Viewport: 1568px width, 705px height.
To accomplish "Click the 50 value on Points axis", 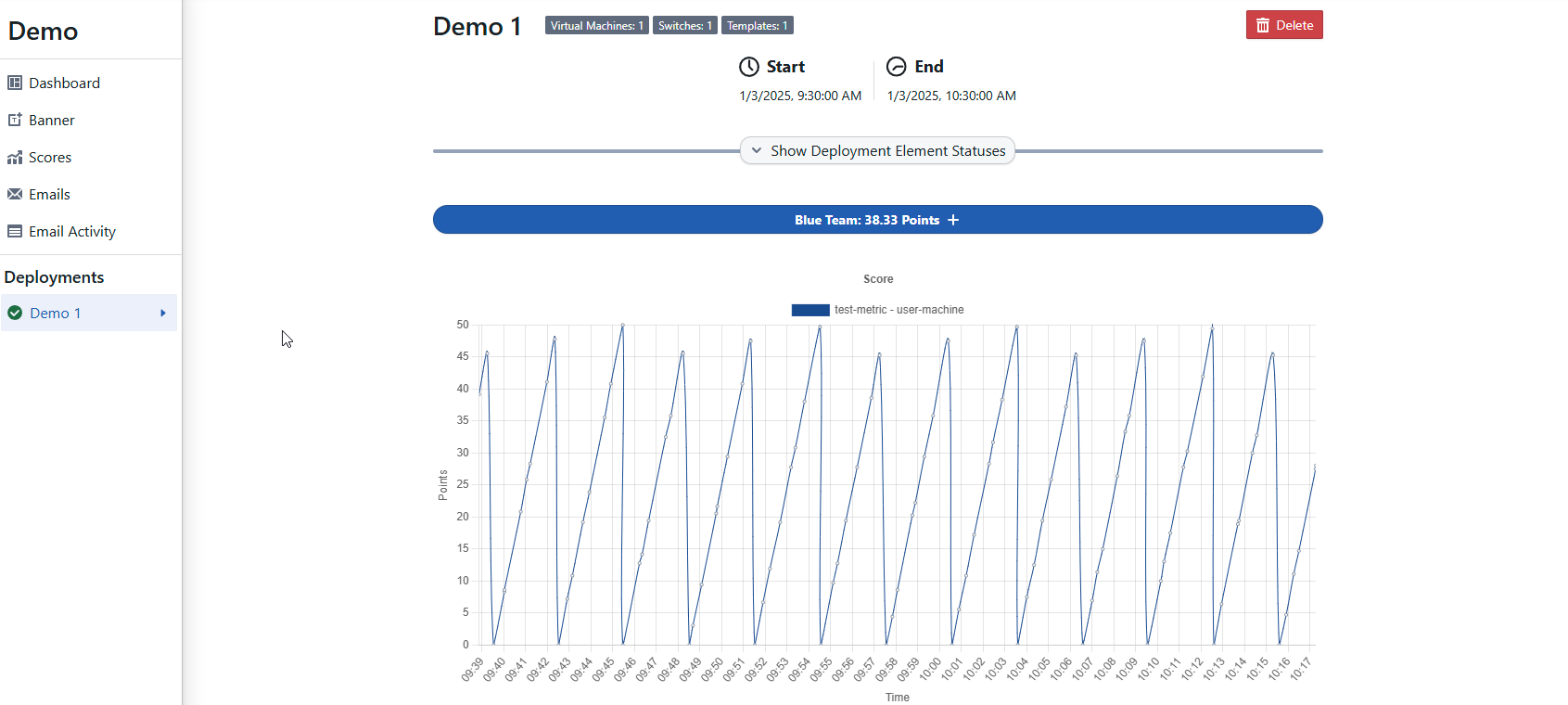I will 463,325.
